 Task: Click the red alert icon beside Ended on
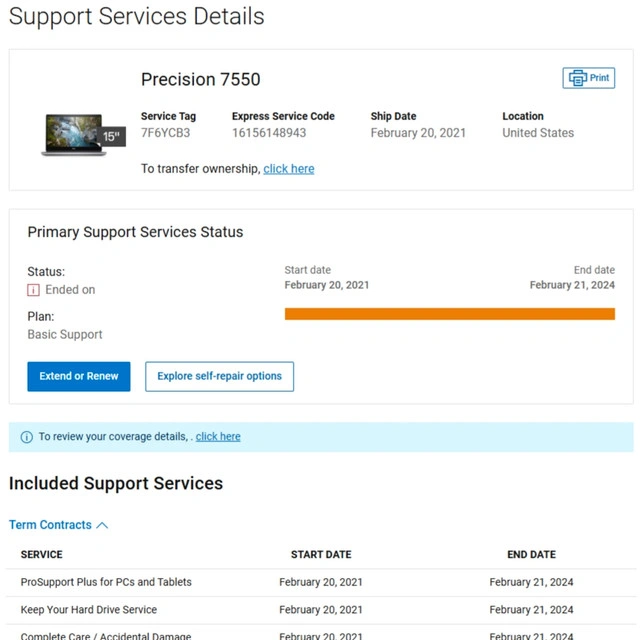point(33,290)
